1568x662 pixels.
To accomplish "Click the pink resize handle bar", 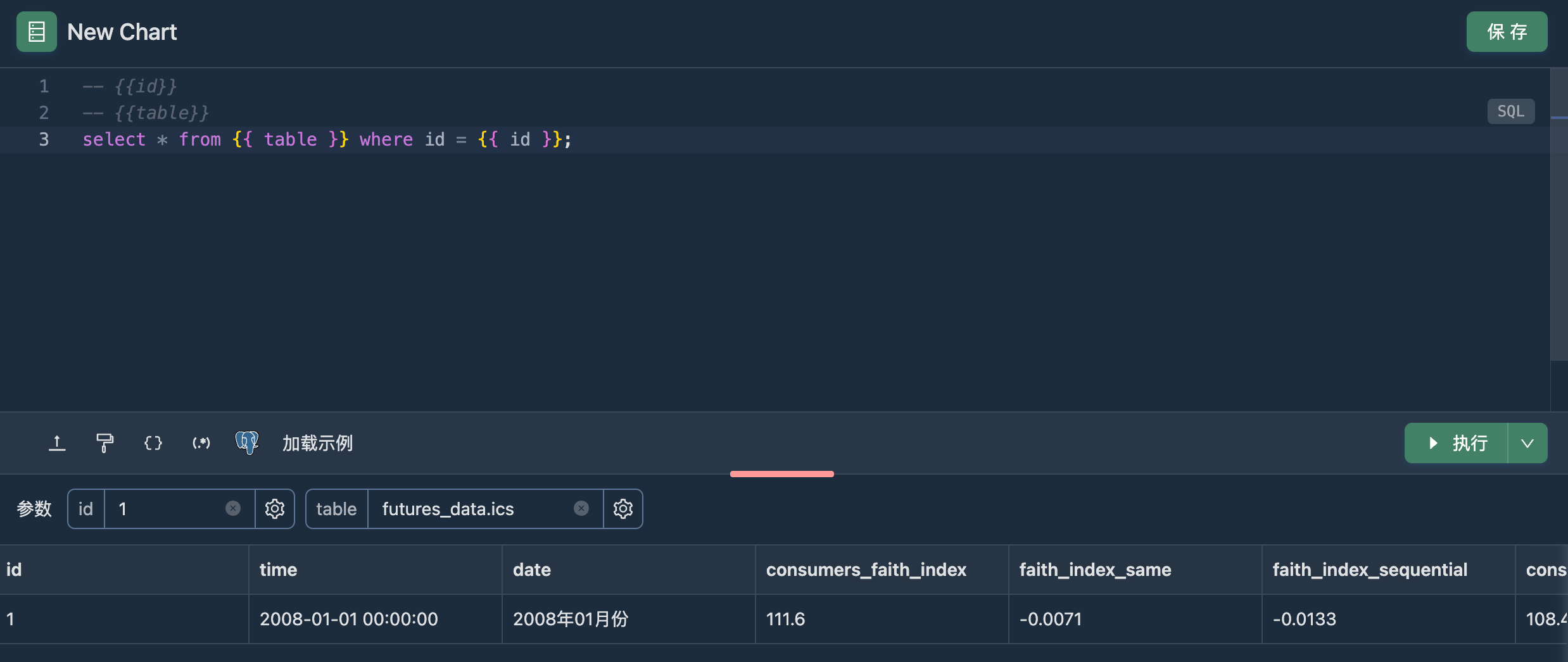I will tap(782, 474).
